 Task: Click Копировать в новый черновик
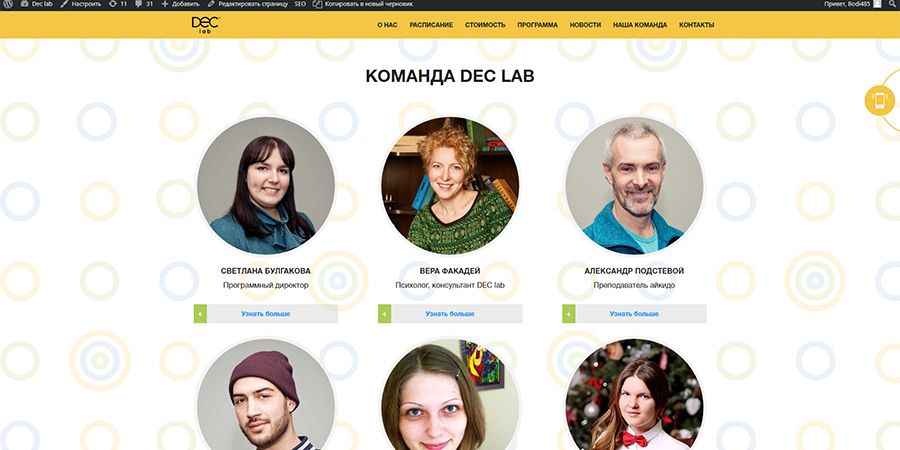[x=363, y=4]
